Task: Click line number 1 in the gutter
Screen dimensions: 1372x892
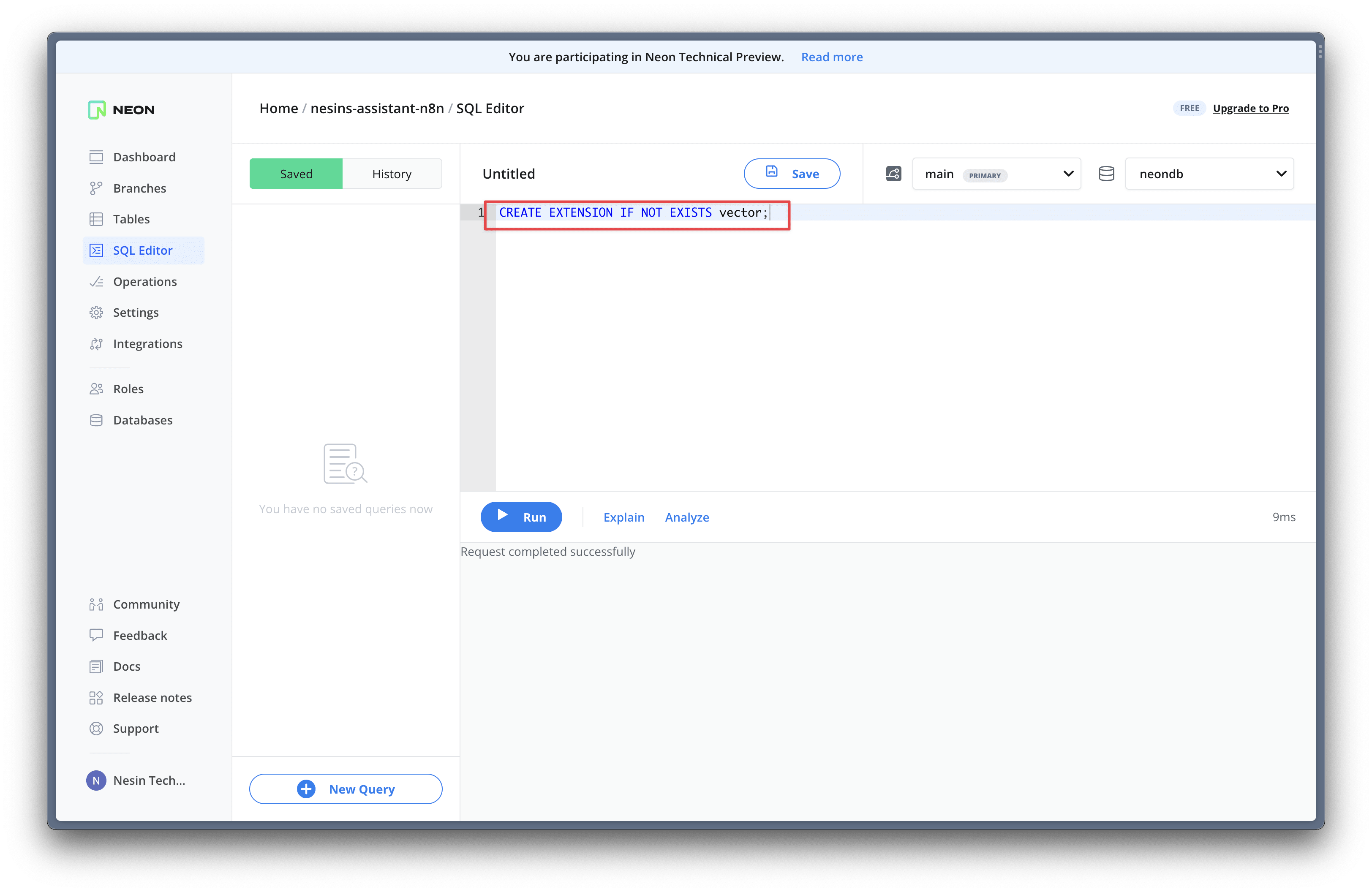Action: pos(481,212)
